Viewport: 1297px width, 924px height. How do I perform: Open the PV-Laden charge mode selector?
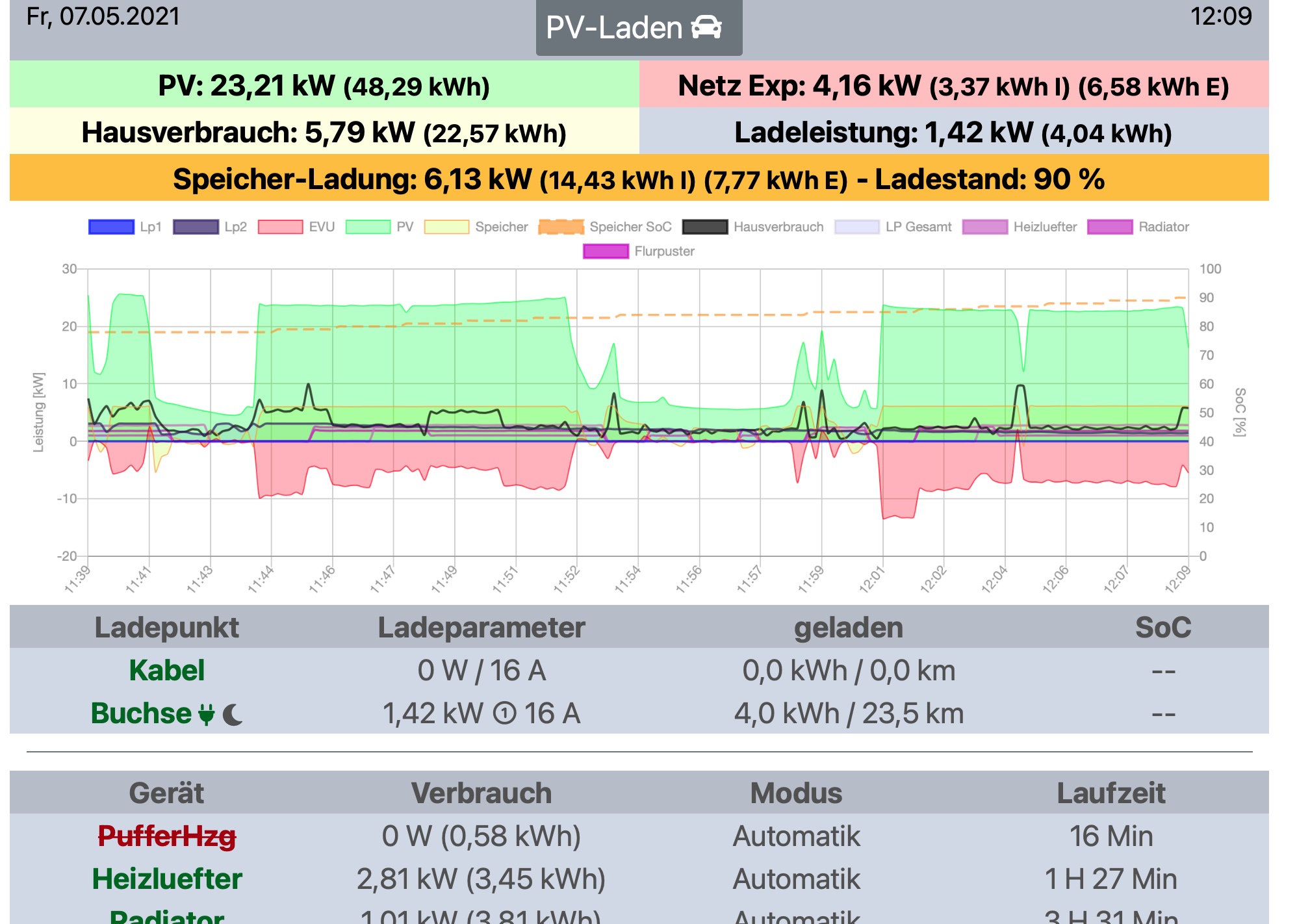point(638,28)
